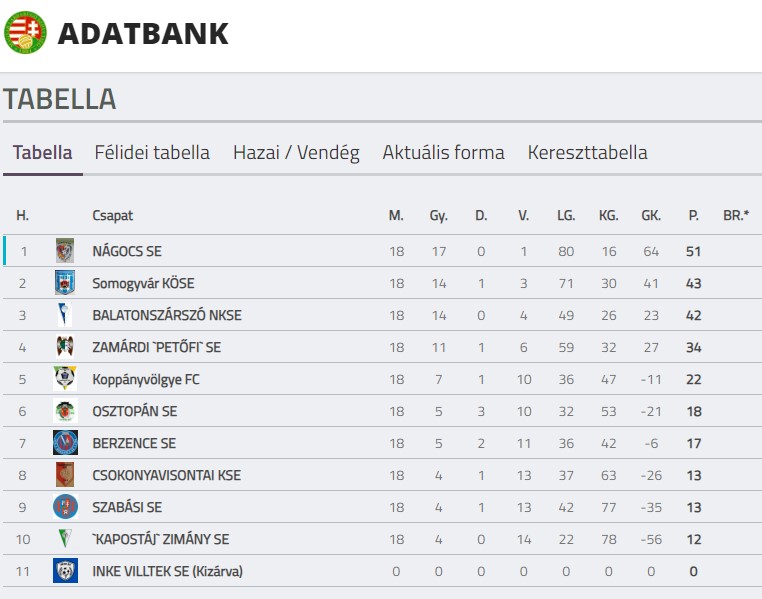Open the Hazai / Vendég tab
The height and width of the screenshot is (599, 762).
pyautogui.click(x=296, y=153)
